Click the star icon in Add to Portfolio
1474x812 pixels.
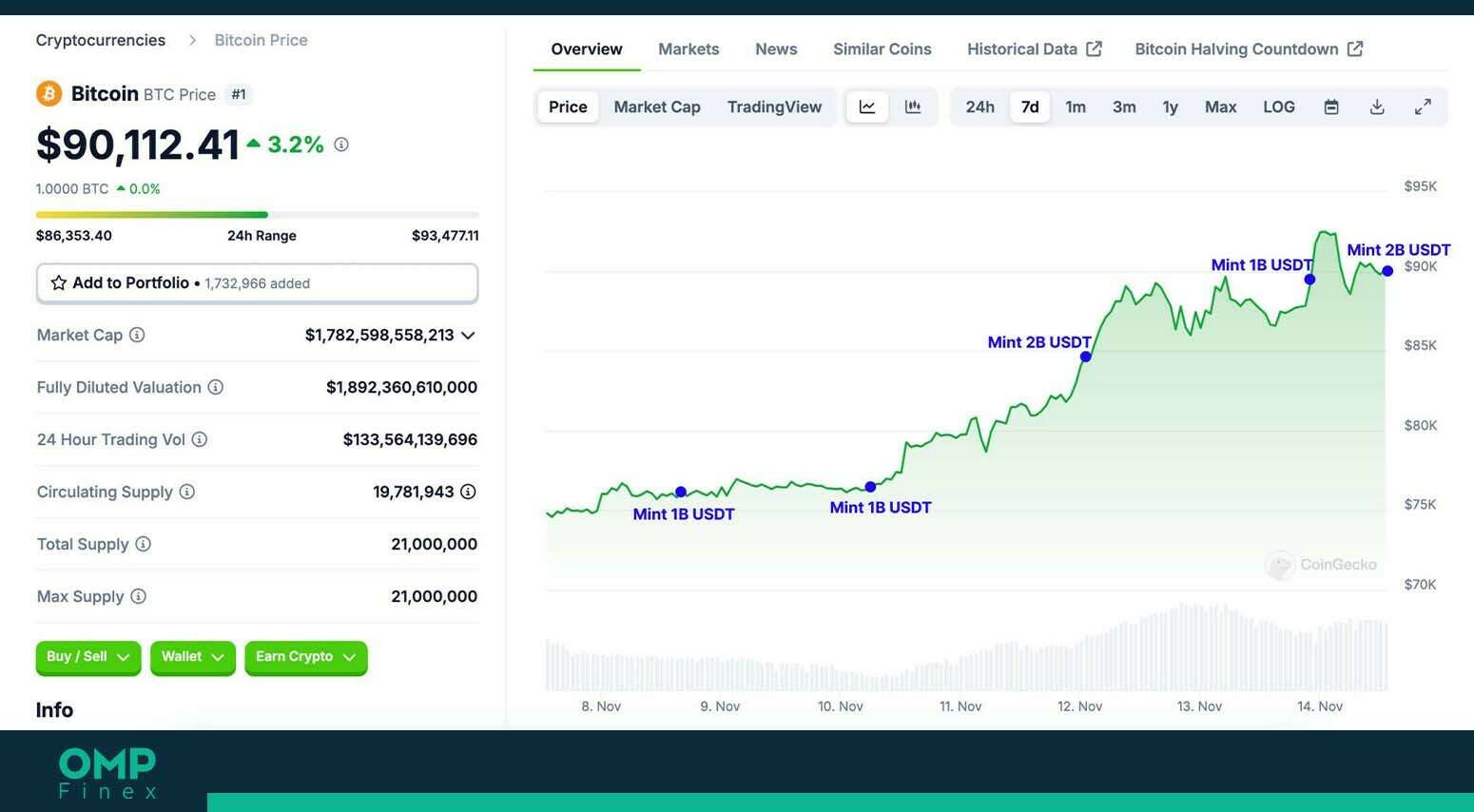pyautogui.click(x=59, y=283)
